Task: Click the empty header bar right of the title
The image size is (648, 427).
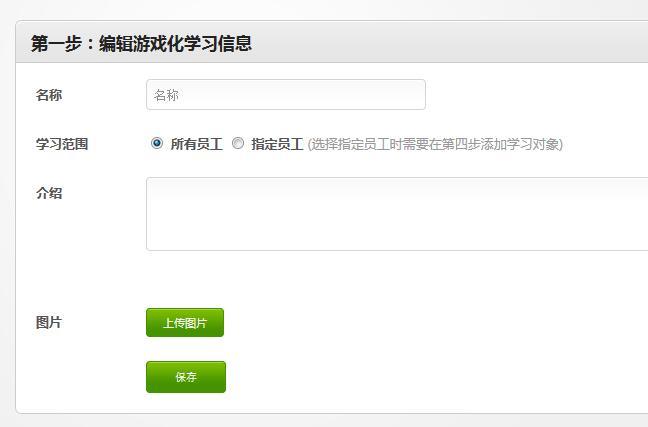Action: [x=450, y=43]
